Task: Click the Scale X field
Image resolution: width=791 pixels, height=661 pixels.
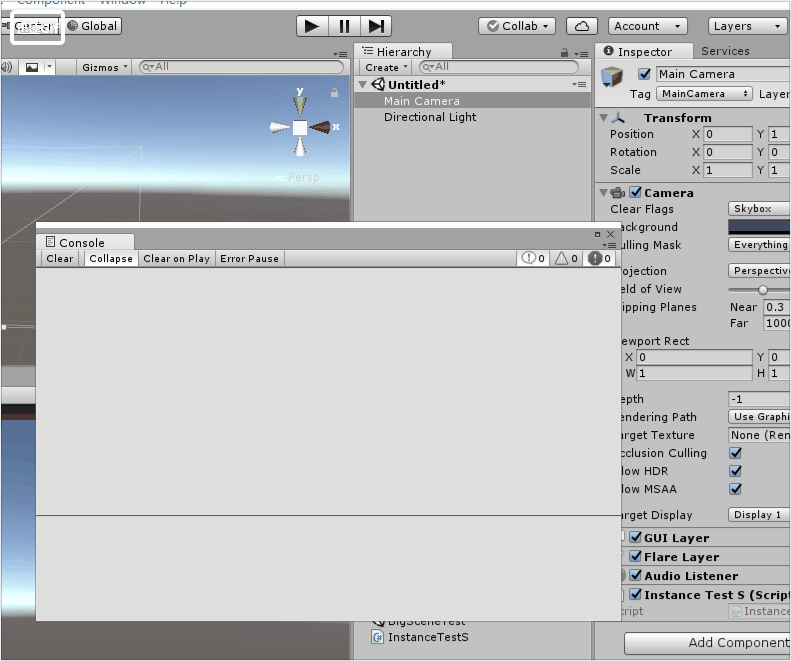Action: coord(728,170)
